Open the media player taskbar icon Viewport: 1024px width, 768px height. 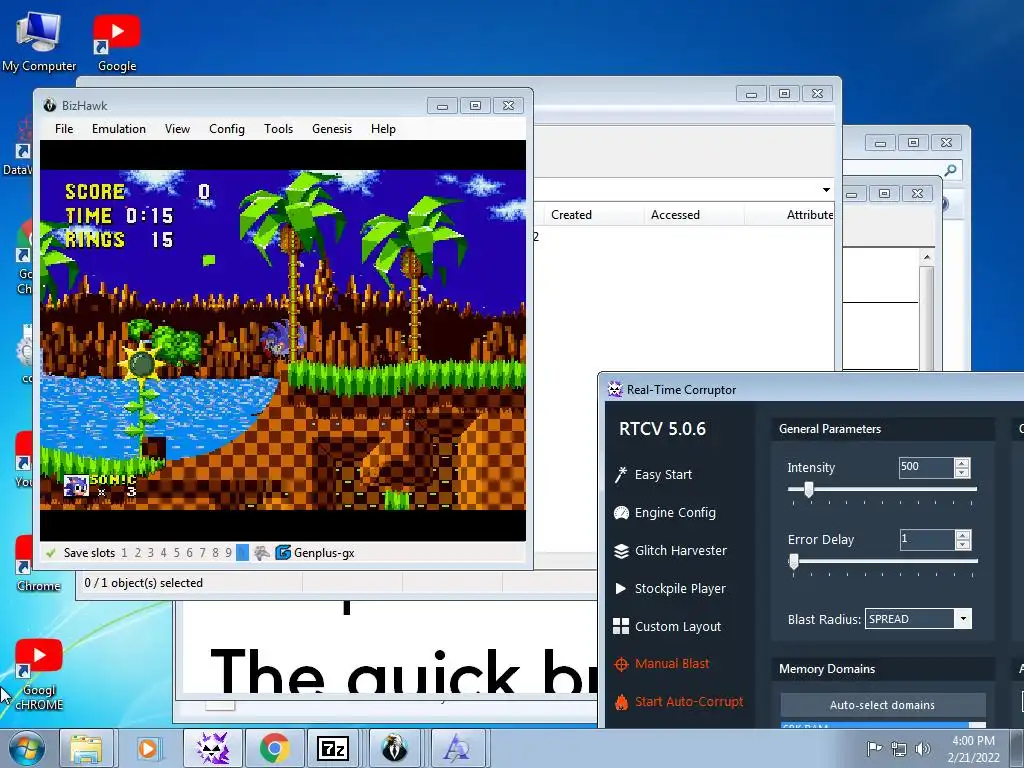tap(148, 748)
